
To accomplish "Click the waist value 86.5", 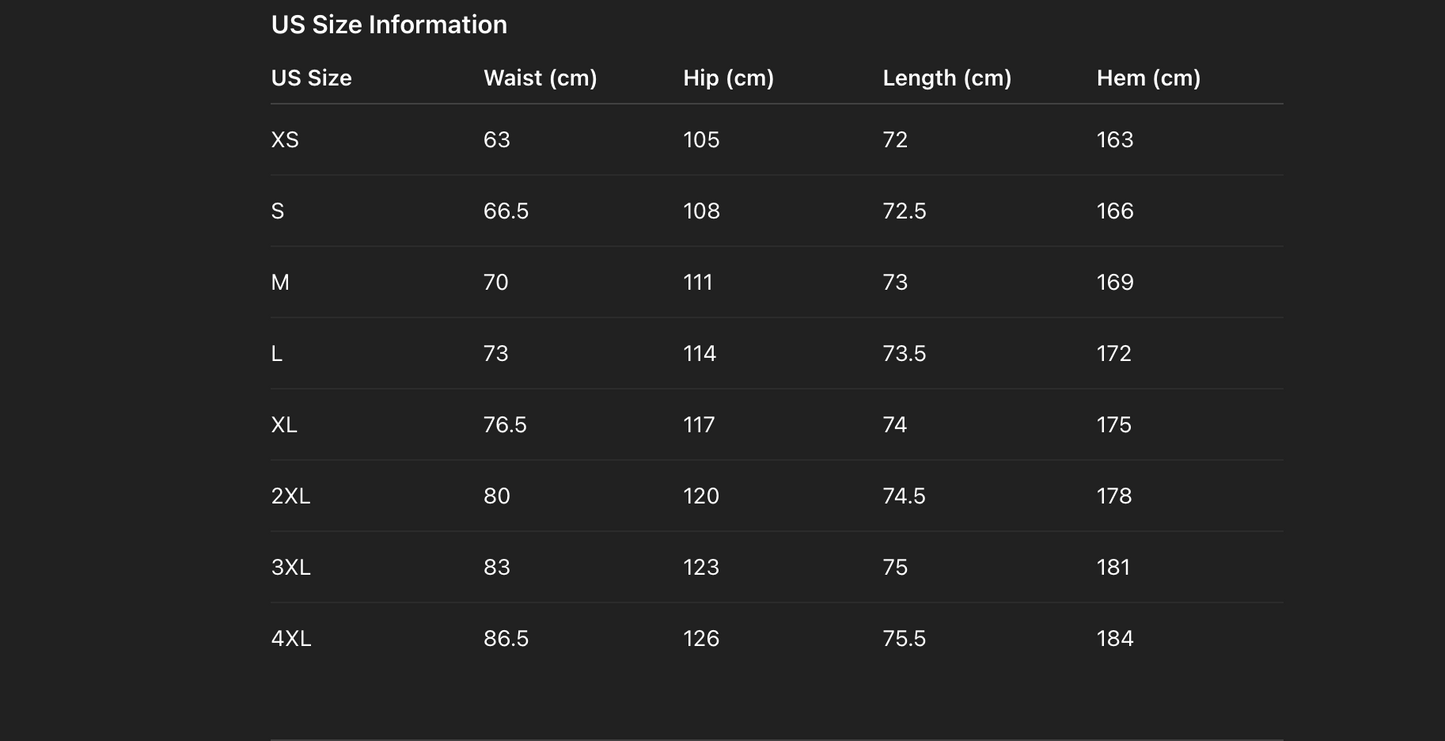I will point(506,639).
